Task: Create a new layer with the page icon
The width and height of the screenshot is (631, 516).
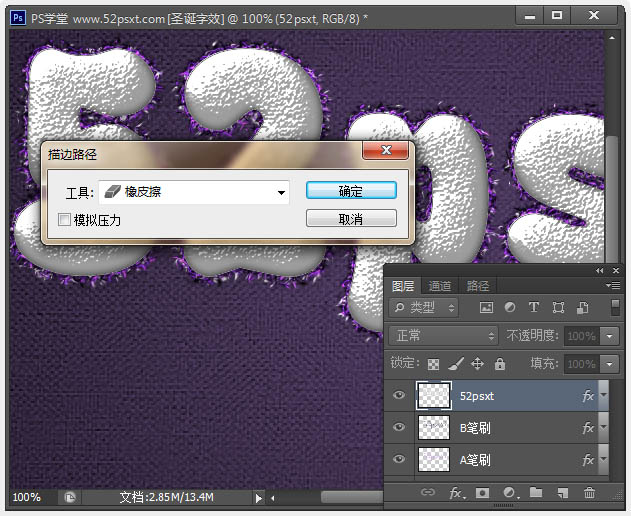Action: pyautogui.click(x=562, y=493)
